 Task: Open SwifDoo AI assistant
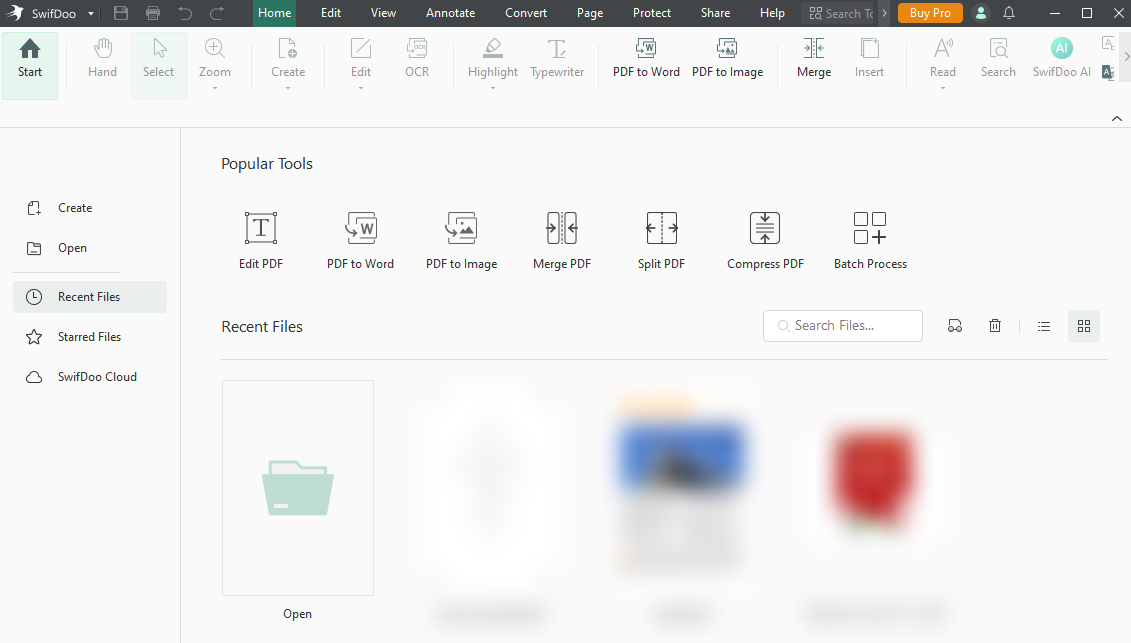coord(1061,60)
